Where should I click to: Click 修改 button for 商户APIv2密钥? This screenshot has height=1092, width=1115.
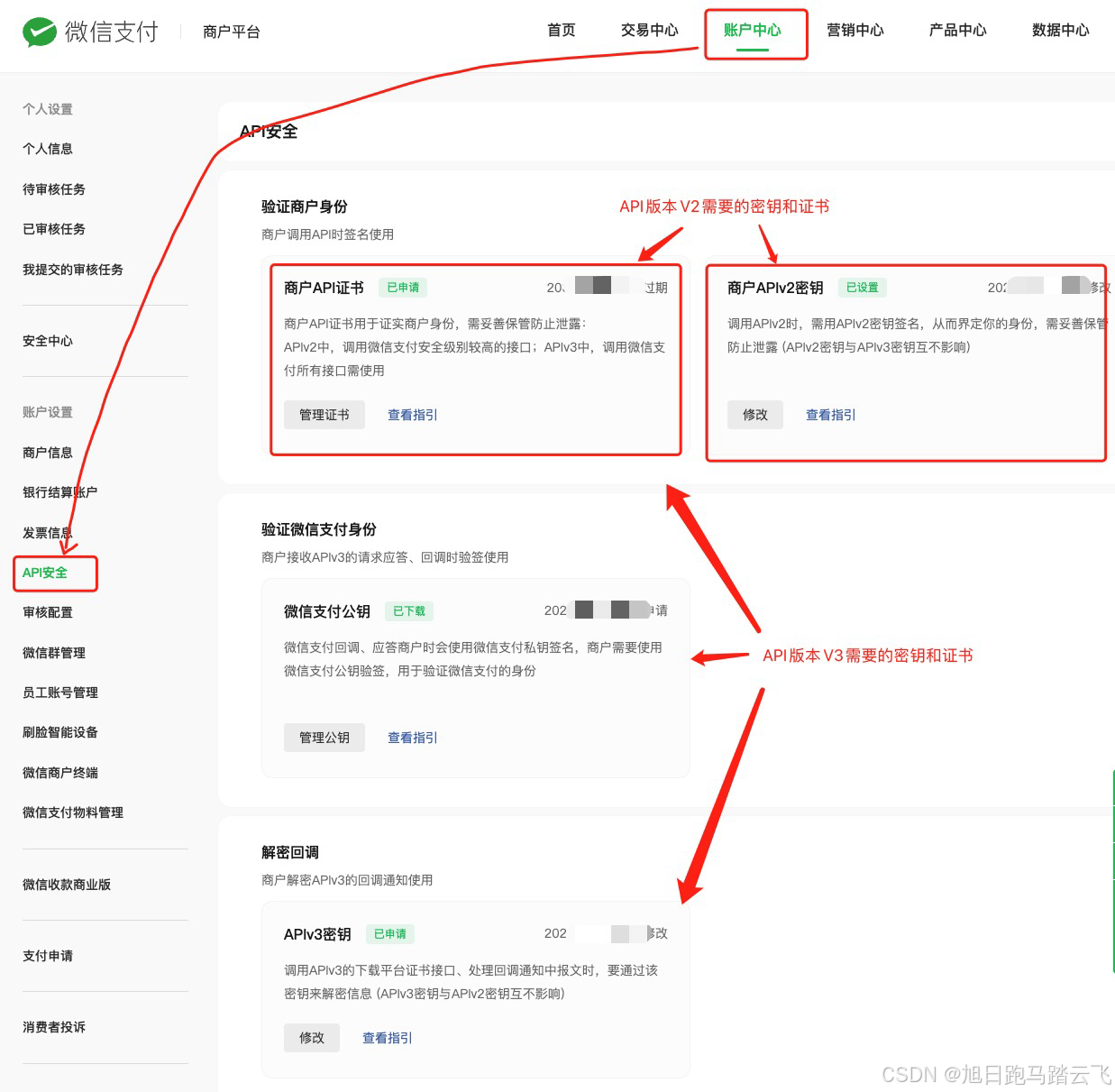[755, 415]
